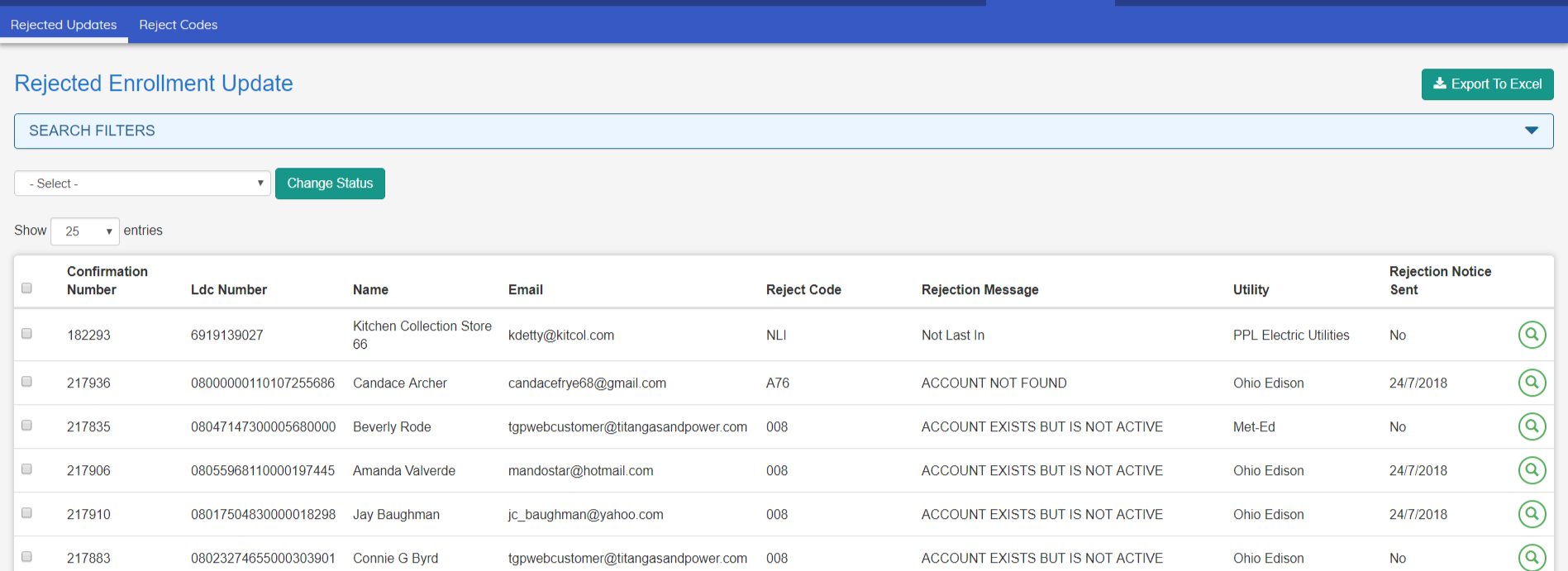The height and width of the screenshot is (571, 1568).
Task: Select row checkbox for confirmation 217835
Action: pos(26,426)
